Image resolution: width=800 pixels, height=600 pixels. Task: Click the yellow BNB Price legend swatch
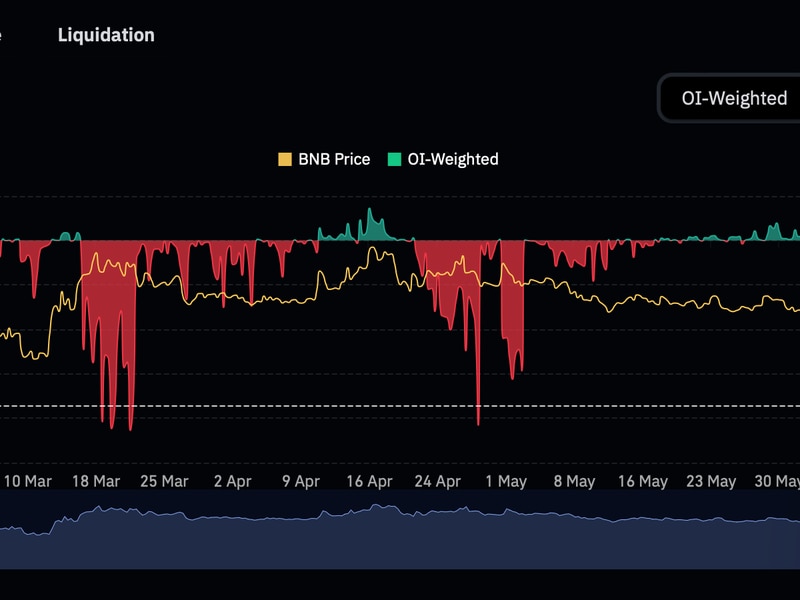(285, 159)
